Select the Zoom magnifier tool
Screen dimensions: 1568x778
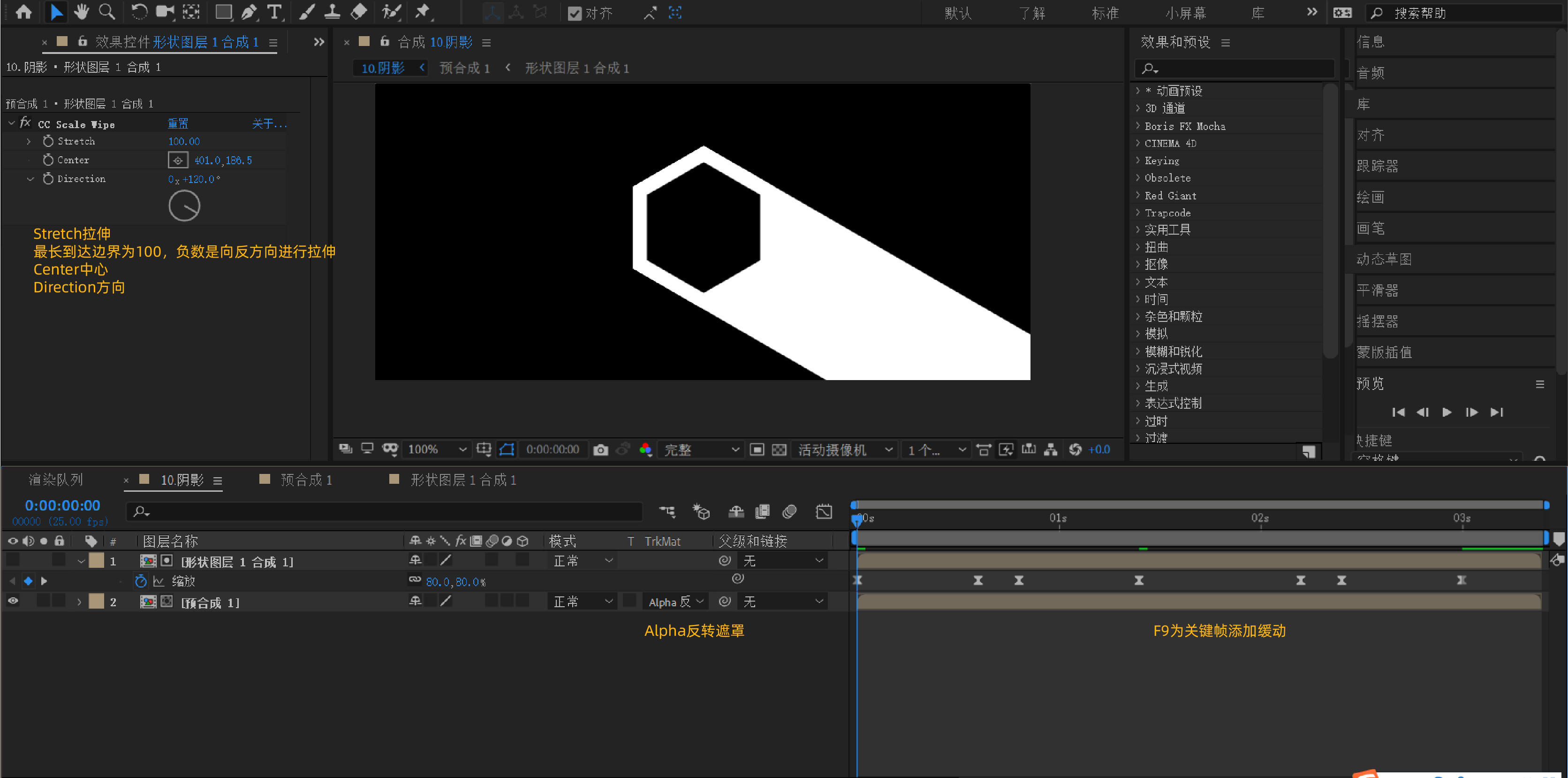(107, 12)
